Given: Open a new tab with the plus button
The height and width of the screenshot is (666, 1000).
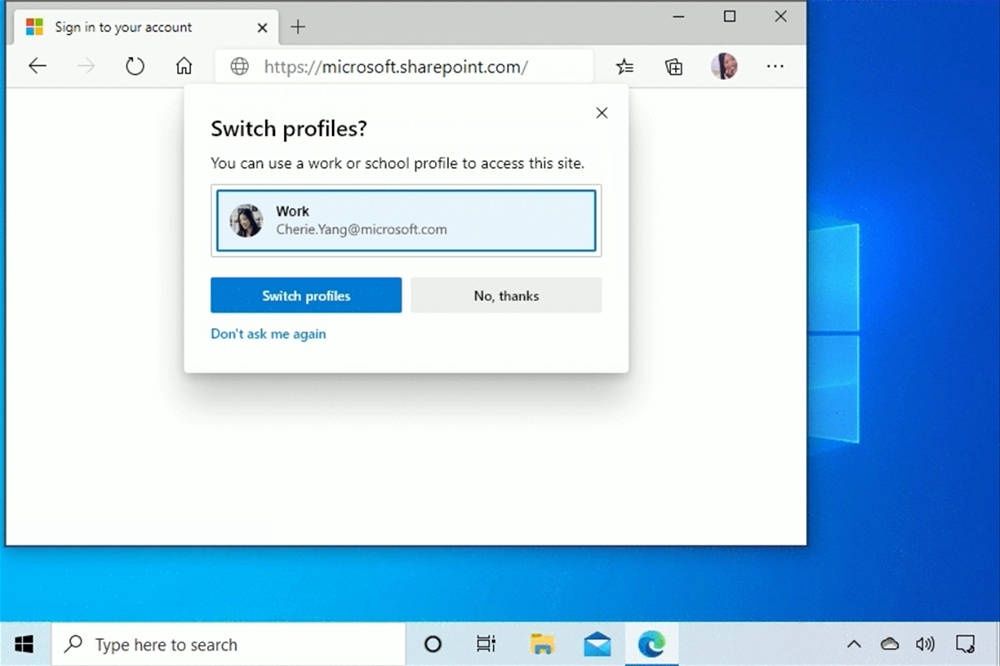Looking at the screenshot, I should tap(298, 27).
